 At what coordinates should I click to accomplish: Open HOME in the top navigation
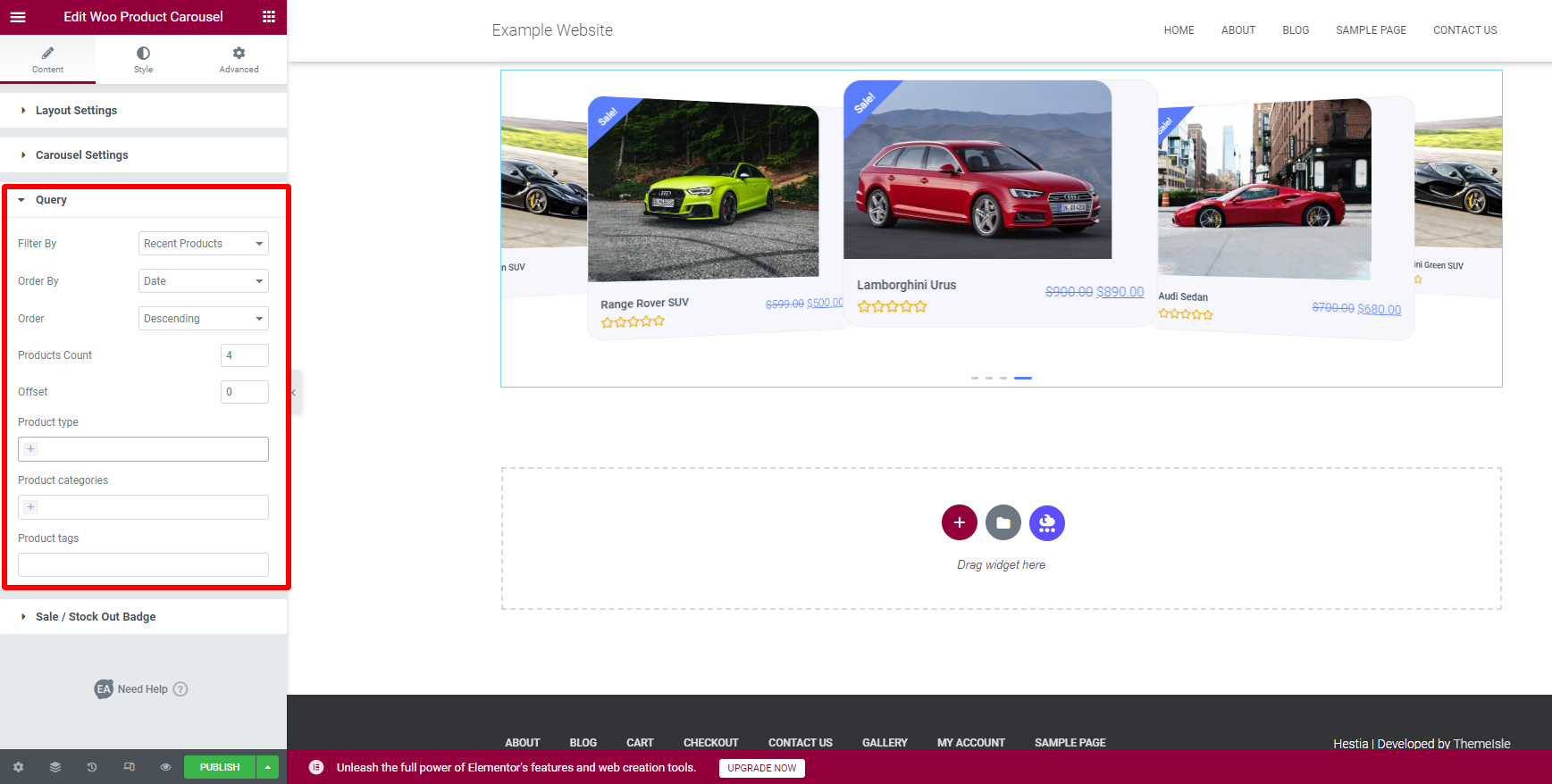pyautogui.click(x=1179, y=30)
